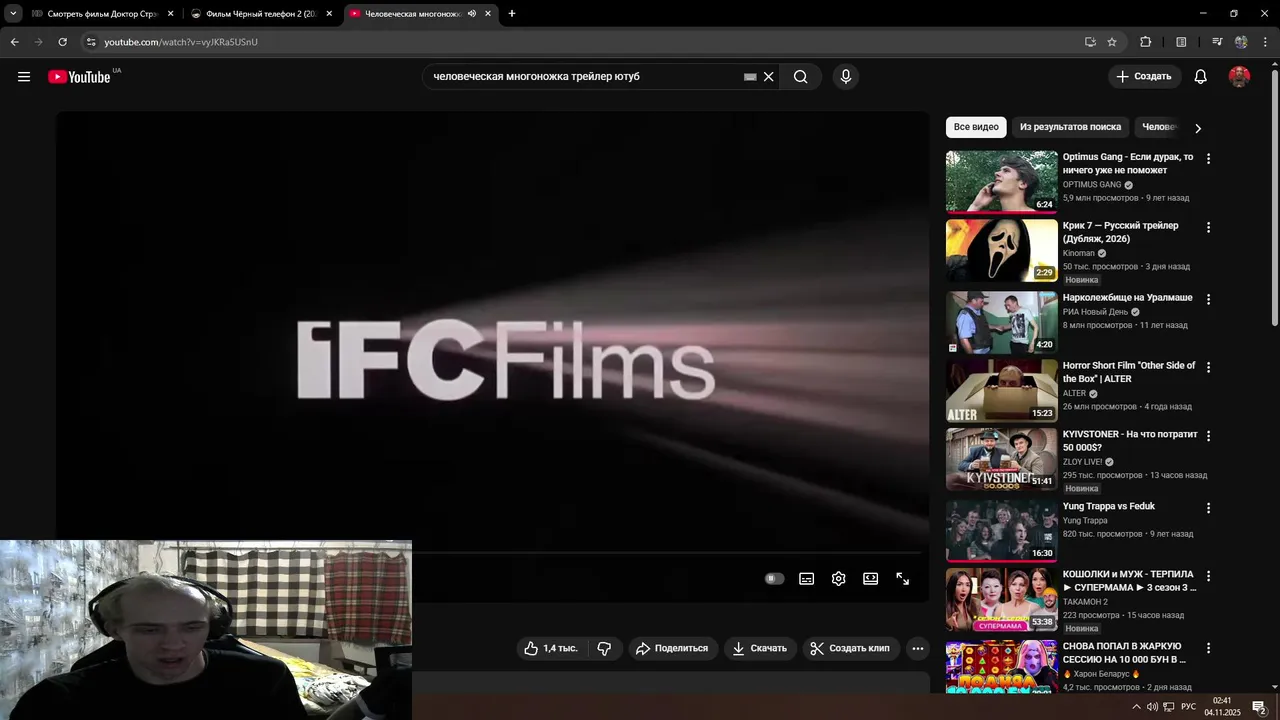
Task: Open options for Yung Trappa vs Feduk
Action: click(1208, 508)
